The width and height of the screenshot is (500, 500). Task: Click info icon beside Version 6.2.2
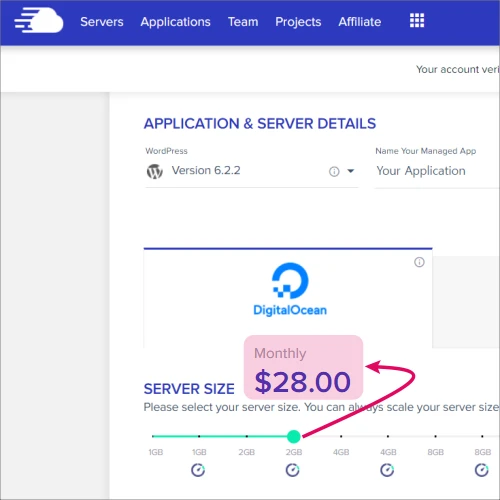334,172
